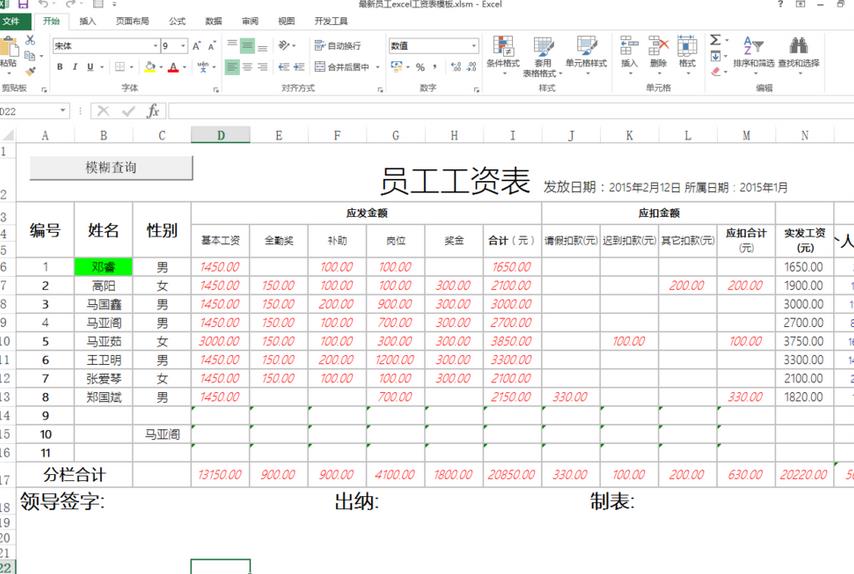Open 单元格样式 cell styles
Screen dimensions: 854x574
(x=586, y=55)
